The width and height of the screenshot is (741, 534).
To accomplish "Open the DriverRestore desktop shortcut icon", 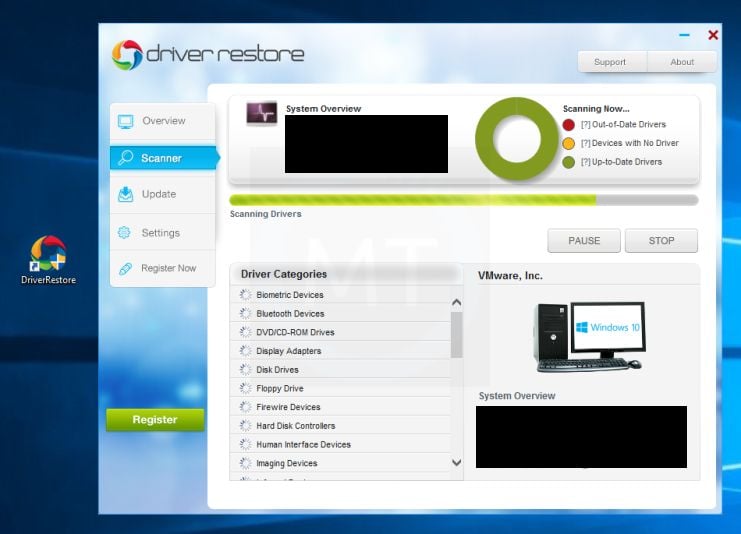I will point(48,259).
